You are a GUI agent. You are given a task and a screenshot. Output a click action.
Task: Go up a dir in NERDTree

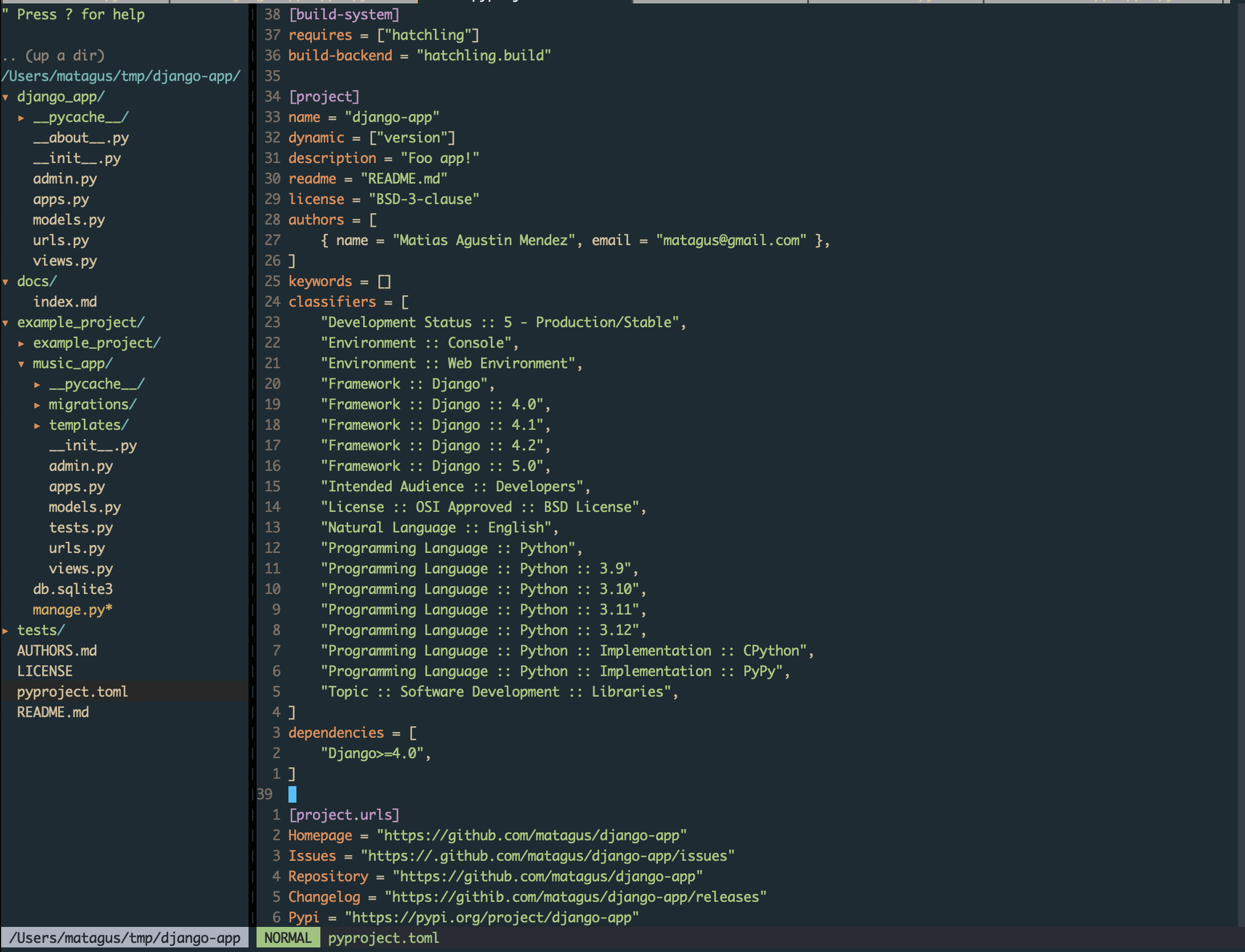click(54, 56)
